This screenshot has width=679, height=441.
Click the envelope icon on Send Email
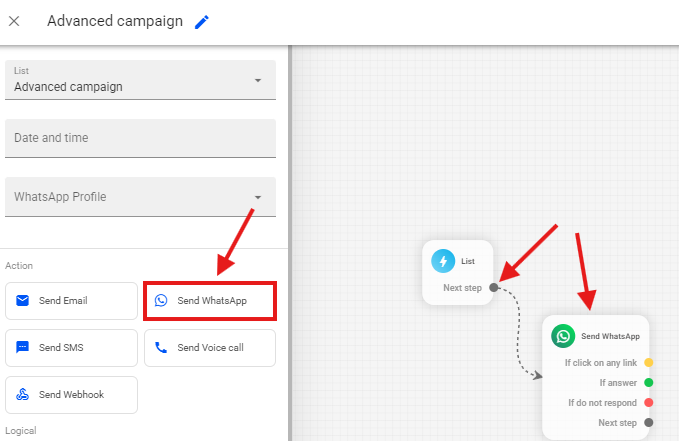click(x=23, y=301)
